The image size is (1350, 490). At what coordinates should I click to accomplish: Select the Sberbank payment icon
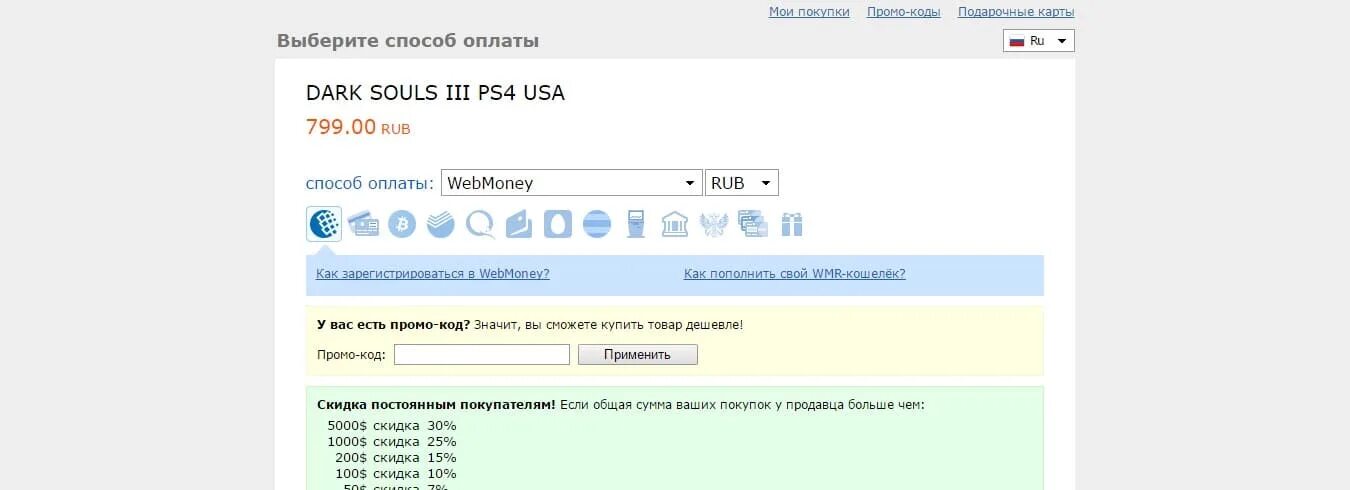(441, 224)
